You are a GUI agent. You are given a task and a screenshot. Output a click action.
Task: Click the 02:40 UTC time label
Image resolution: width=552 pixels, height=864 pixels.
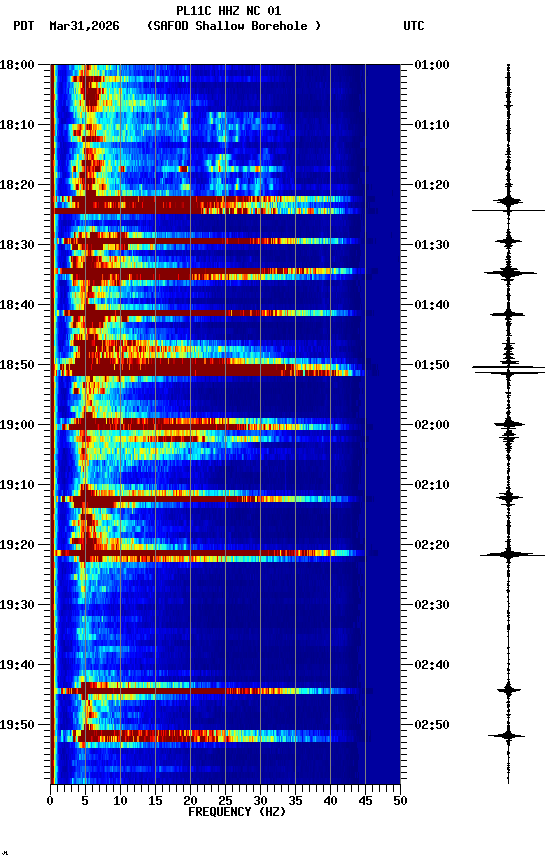tap(432, 666)
